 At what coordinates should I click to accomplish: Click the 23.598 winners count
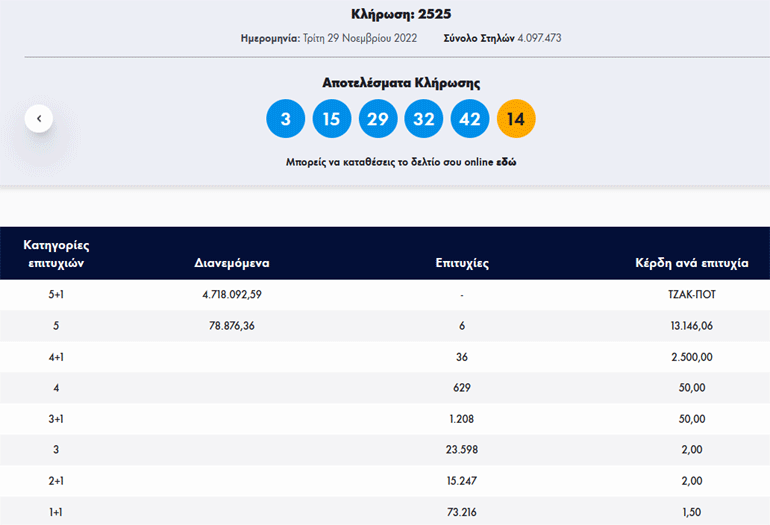coord(461,450)
